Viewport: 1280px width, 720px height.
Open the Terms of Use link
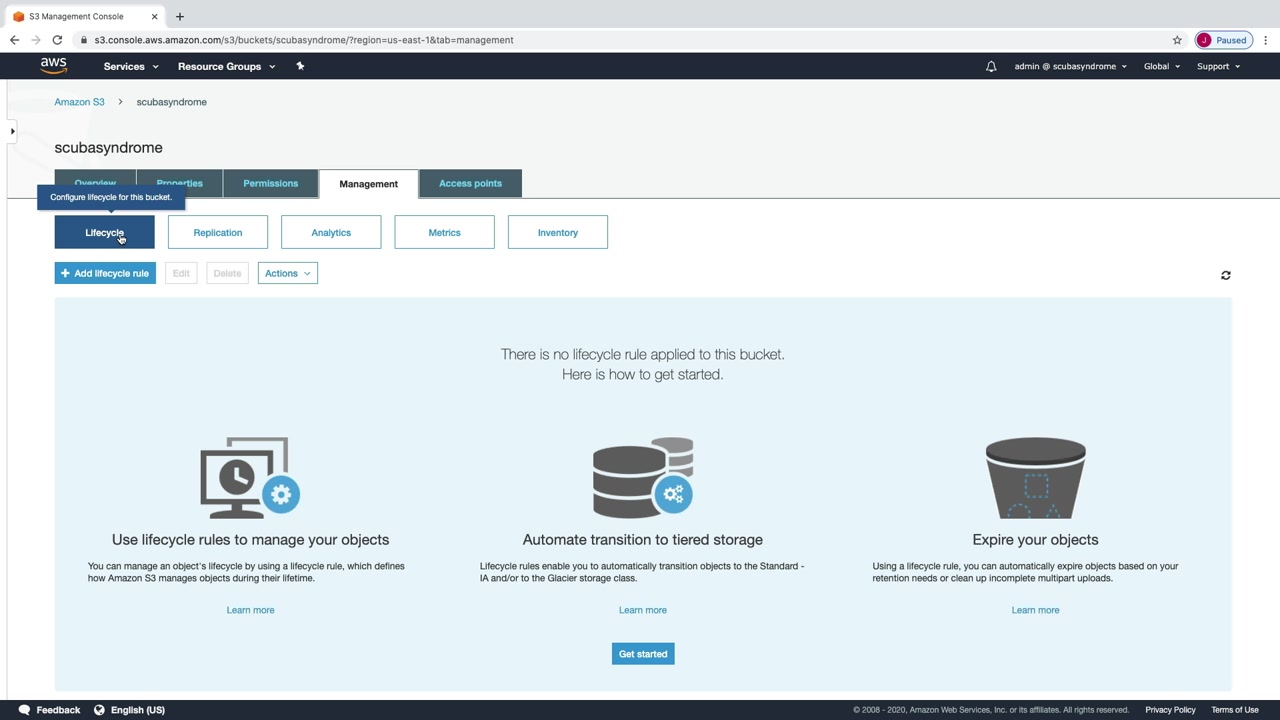point(1235,710)
